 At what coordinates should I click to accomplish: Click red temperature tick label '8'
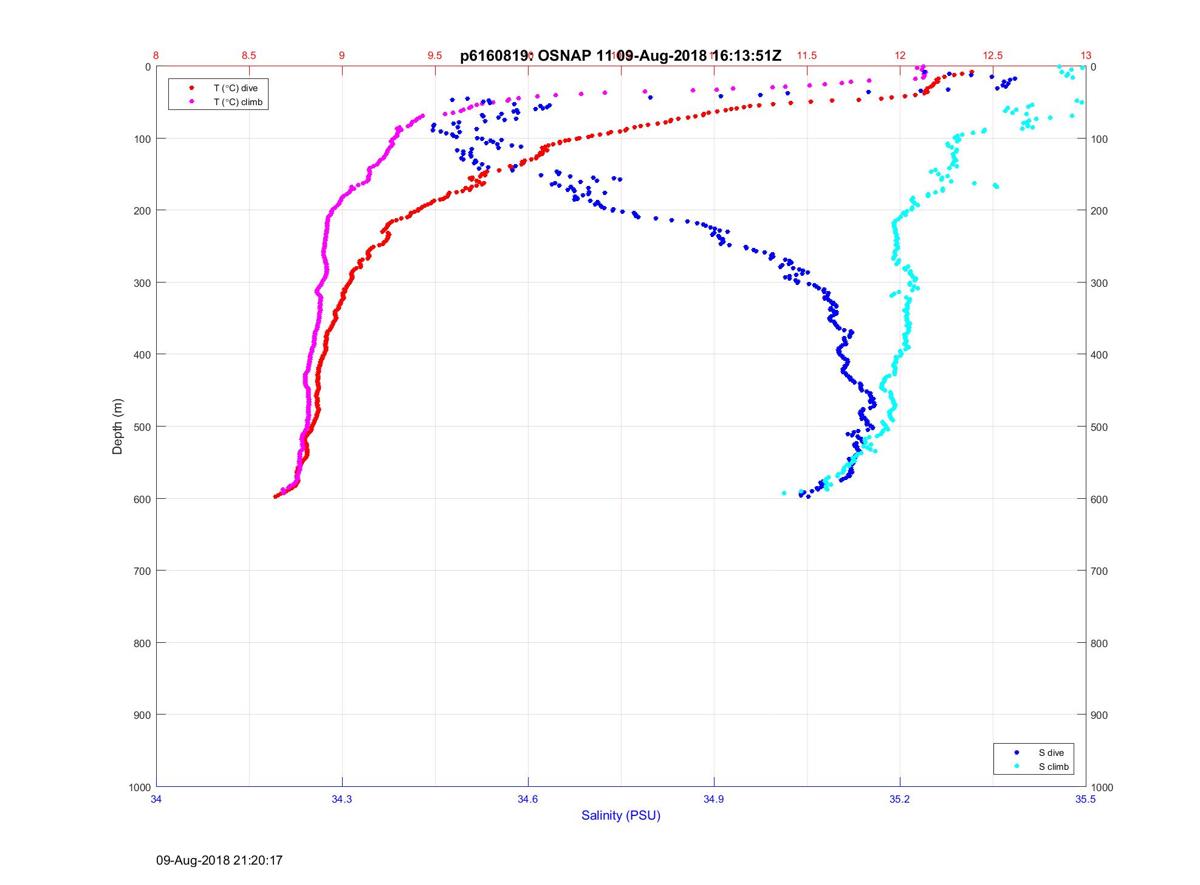point(156,56)
